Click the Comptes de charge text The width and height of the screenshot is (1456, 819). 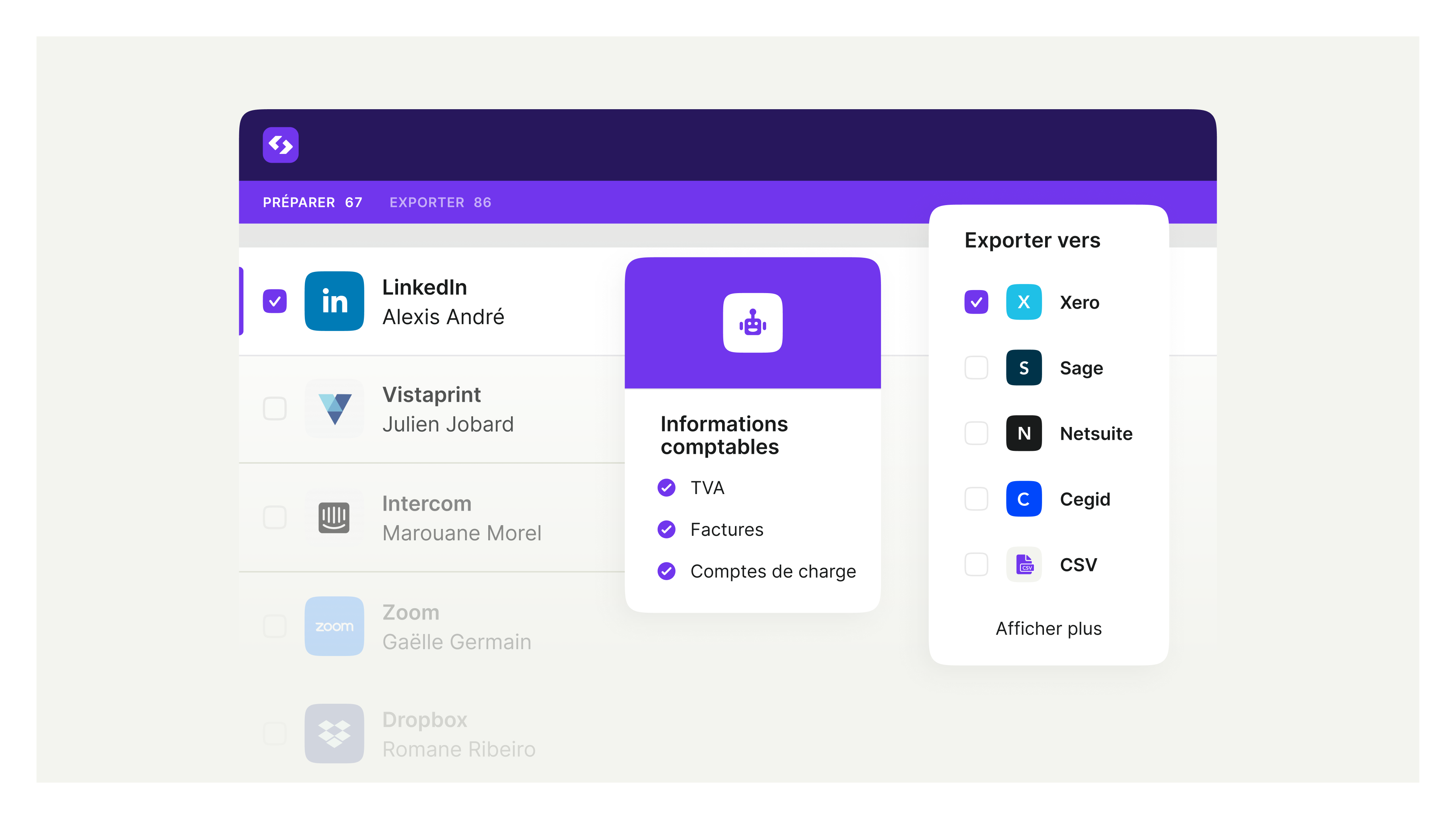coord(773,571)
